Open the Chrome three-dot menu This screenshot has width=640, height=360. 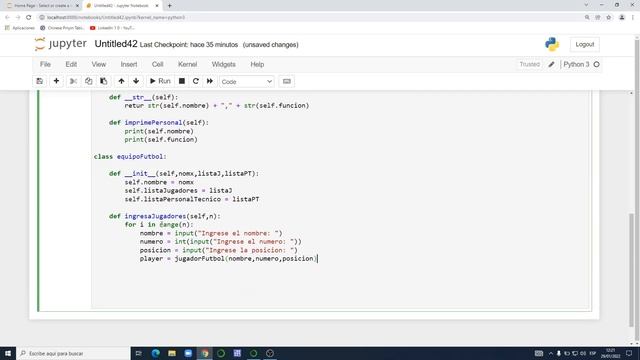(633, 18)
